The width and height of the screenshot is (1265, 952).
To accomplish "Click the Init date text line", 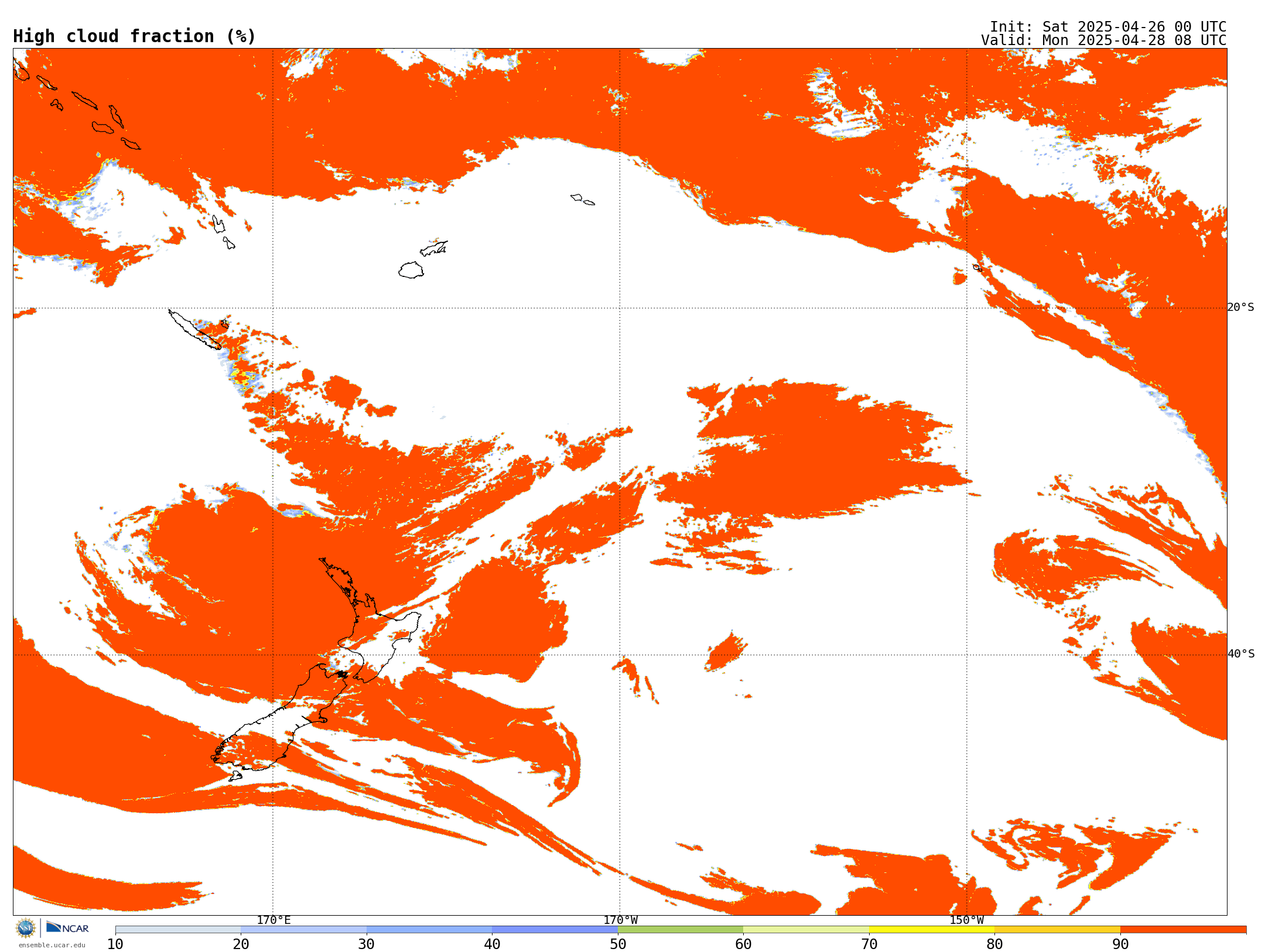I will (x=1107, y=27).
